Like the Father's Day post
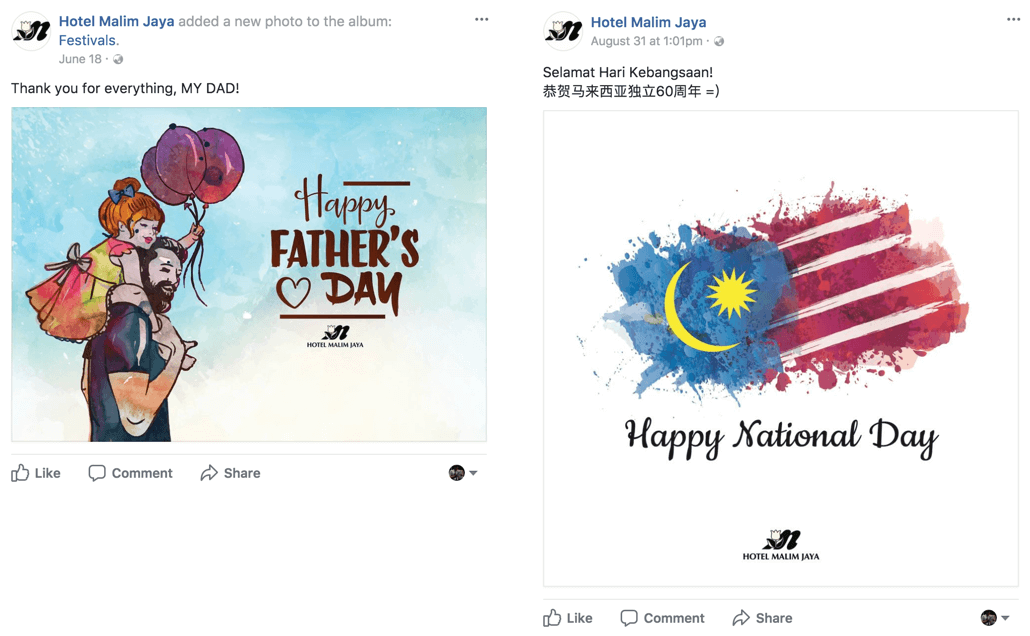This screenshot has height=636, width=1030. pyautogui.click(x=36, y=473)
